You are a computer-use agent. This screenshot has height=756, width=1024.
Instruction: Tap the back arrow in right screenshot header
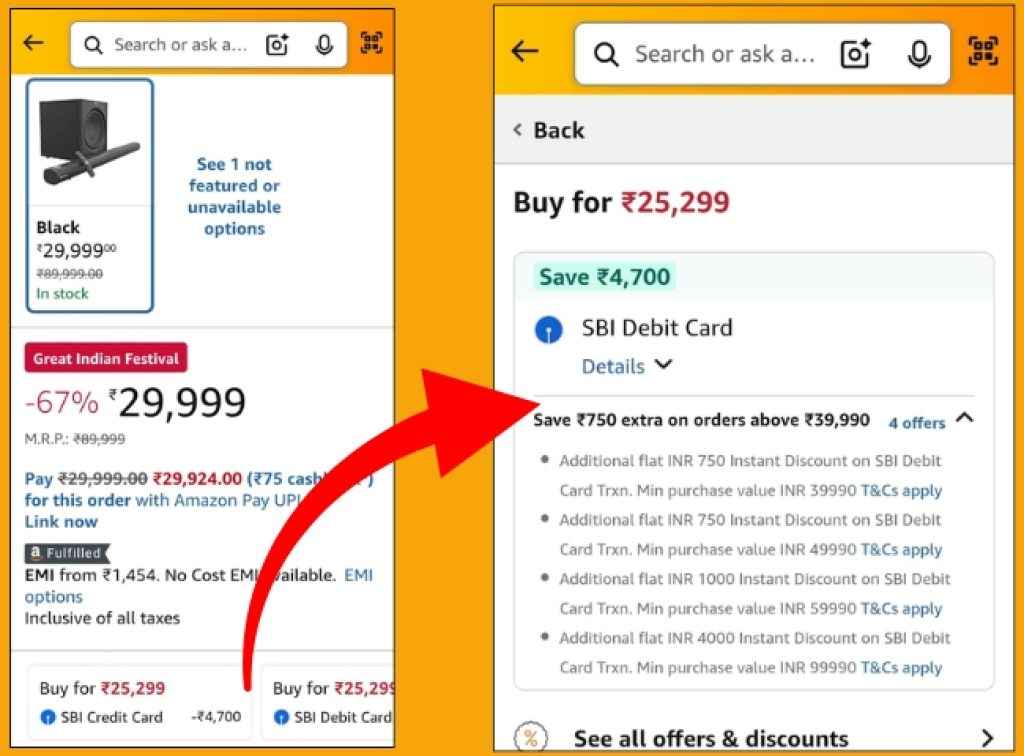click(525, 52)
